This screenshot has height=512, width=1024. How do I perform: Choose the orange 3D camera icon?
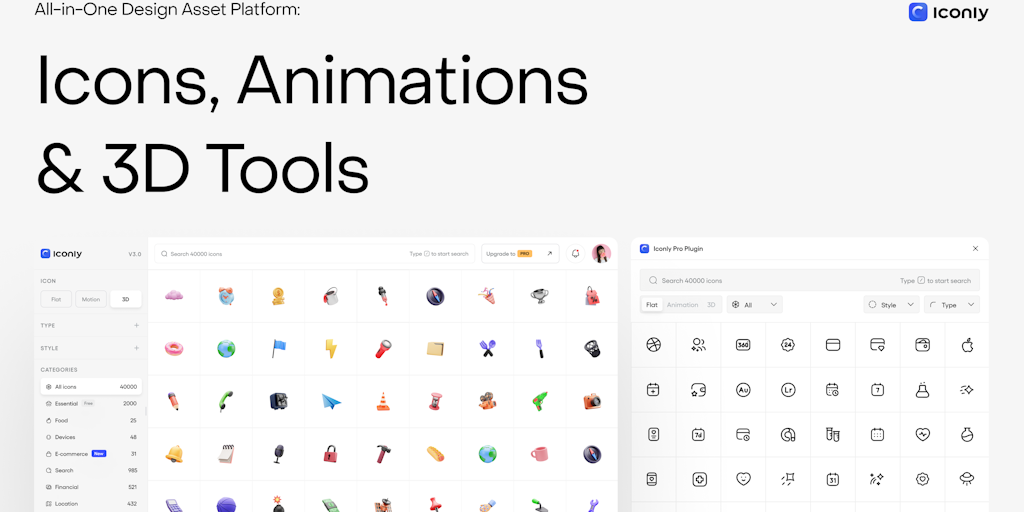[592, 401]
